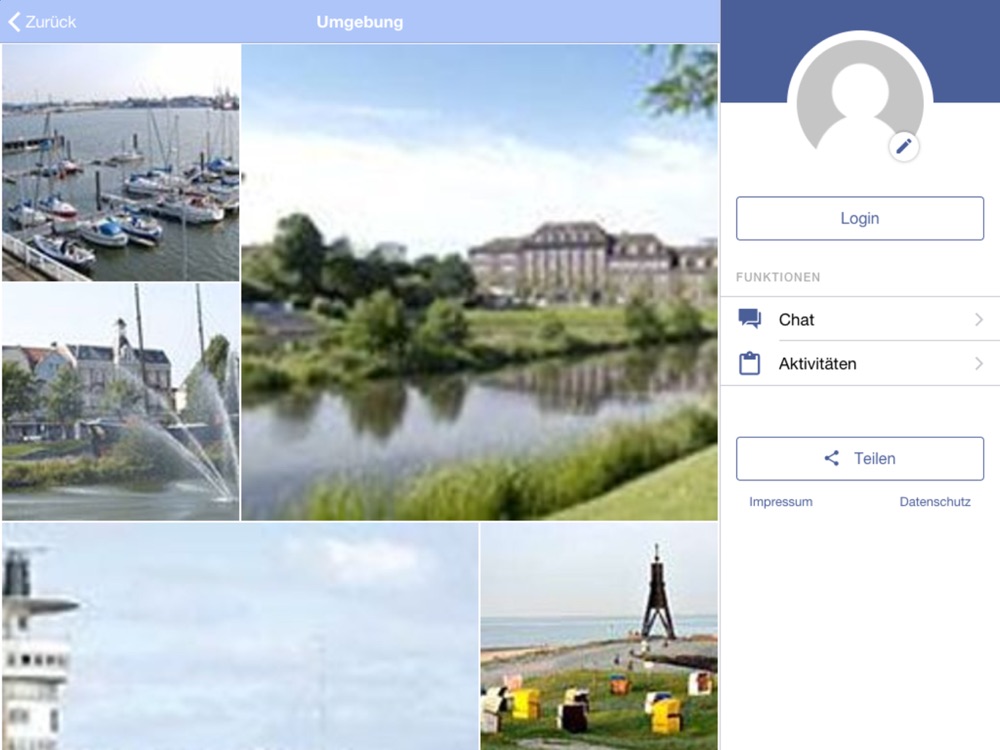Click the FUNKTIONEN section header

coord(778,277)
